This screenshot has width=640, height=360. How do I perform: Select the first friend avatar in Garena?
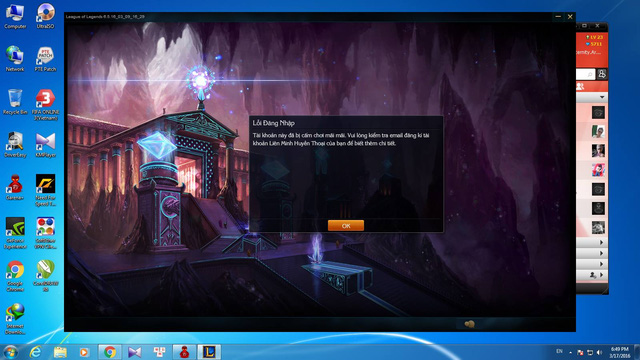point(598,112)
